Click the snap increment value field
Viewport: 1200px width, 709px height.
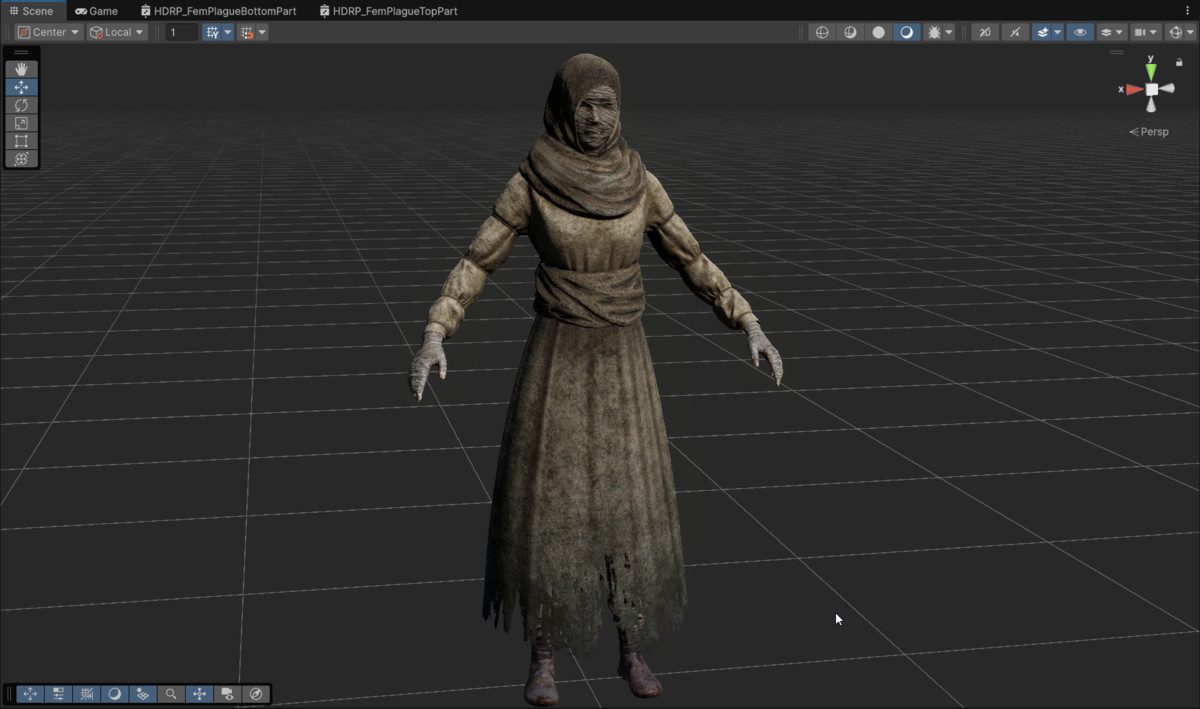(x=182, y=32)
